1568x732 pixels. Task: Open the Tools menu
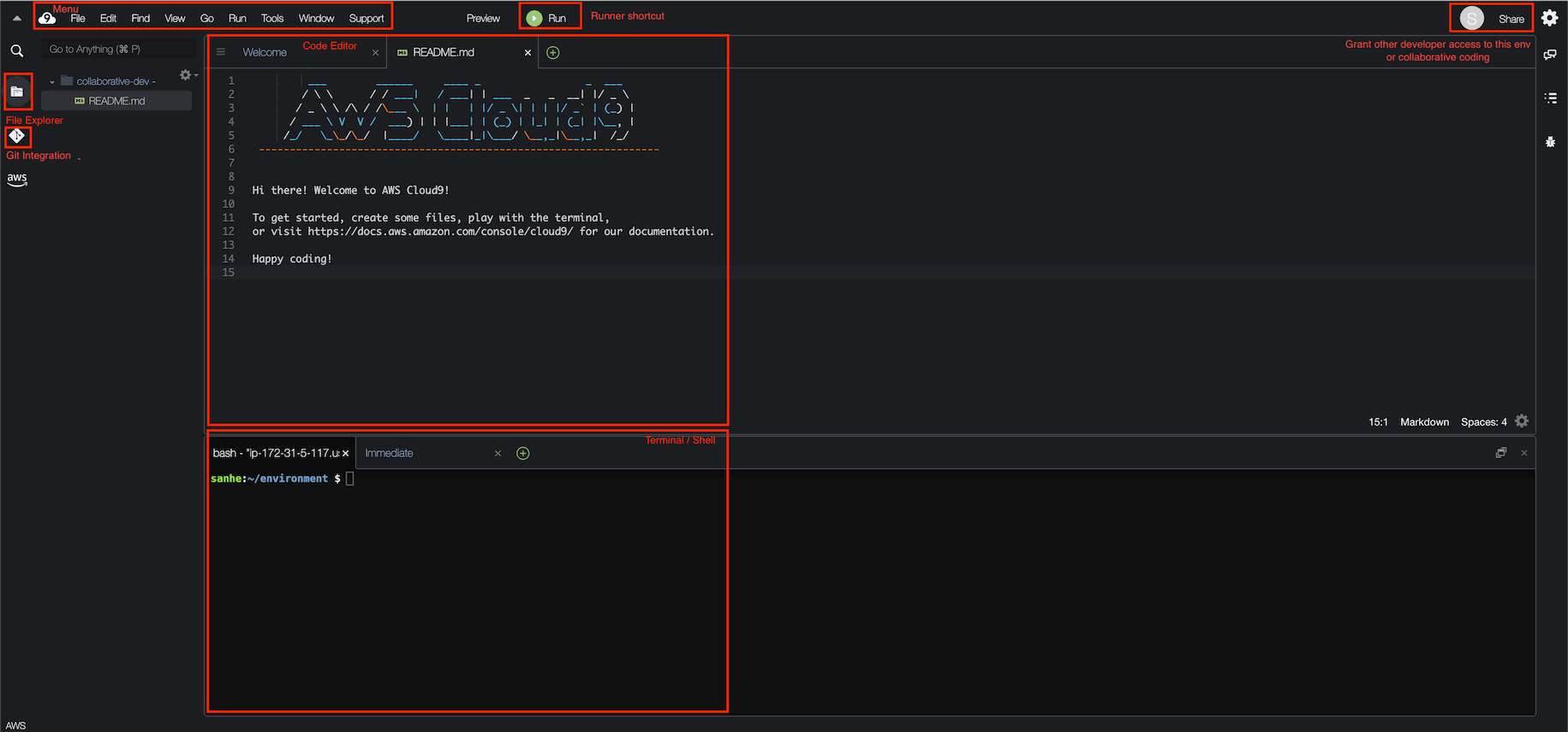point(272,18)
